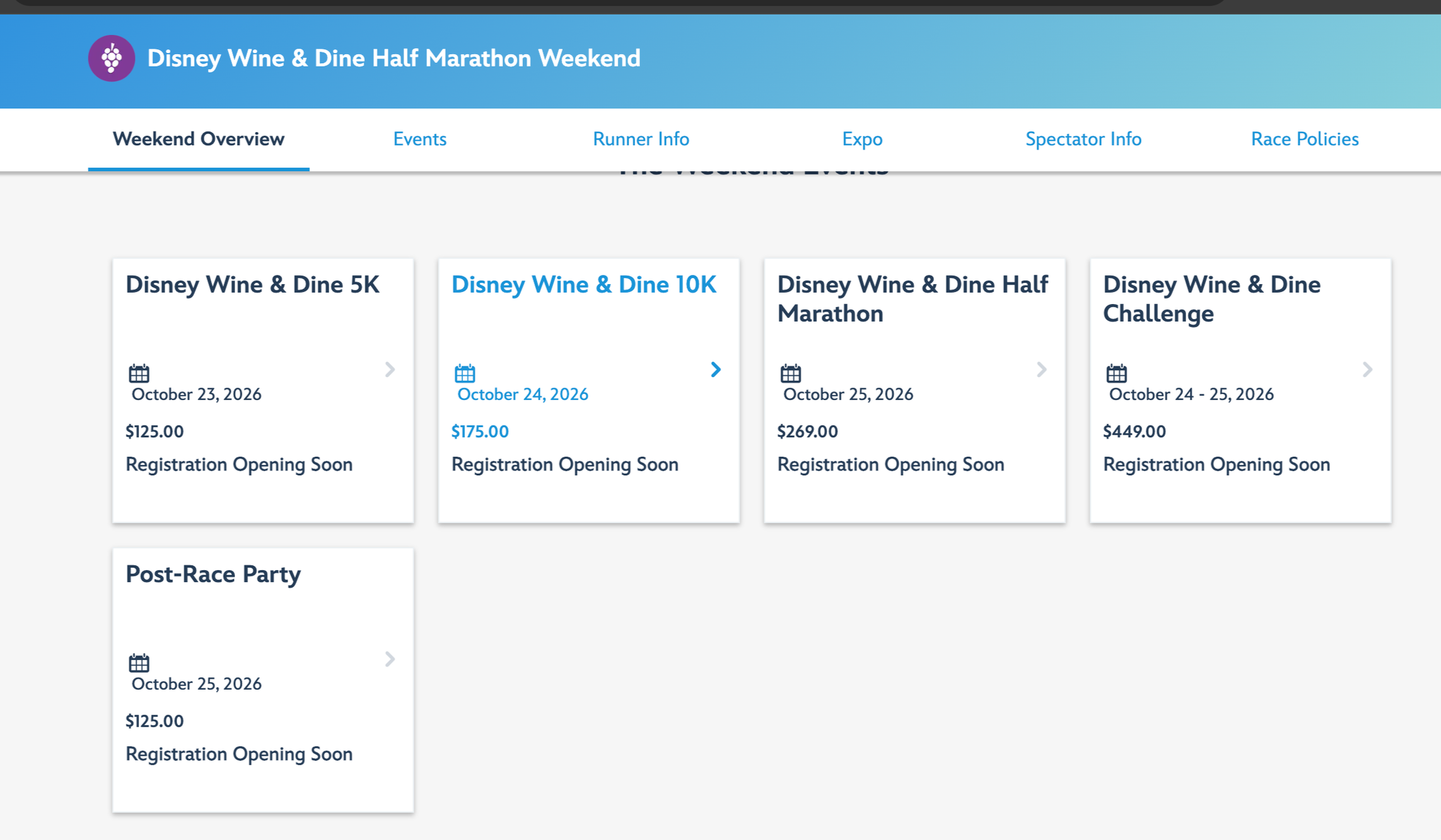Click the 5K card calendar icon
The height and width of the screenshot is (840, 1441).
pyautogui.click(x=139, y=373)
